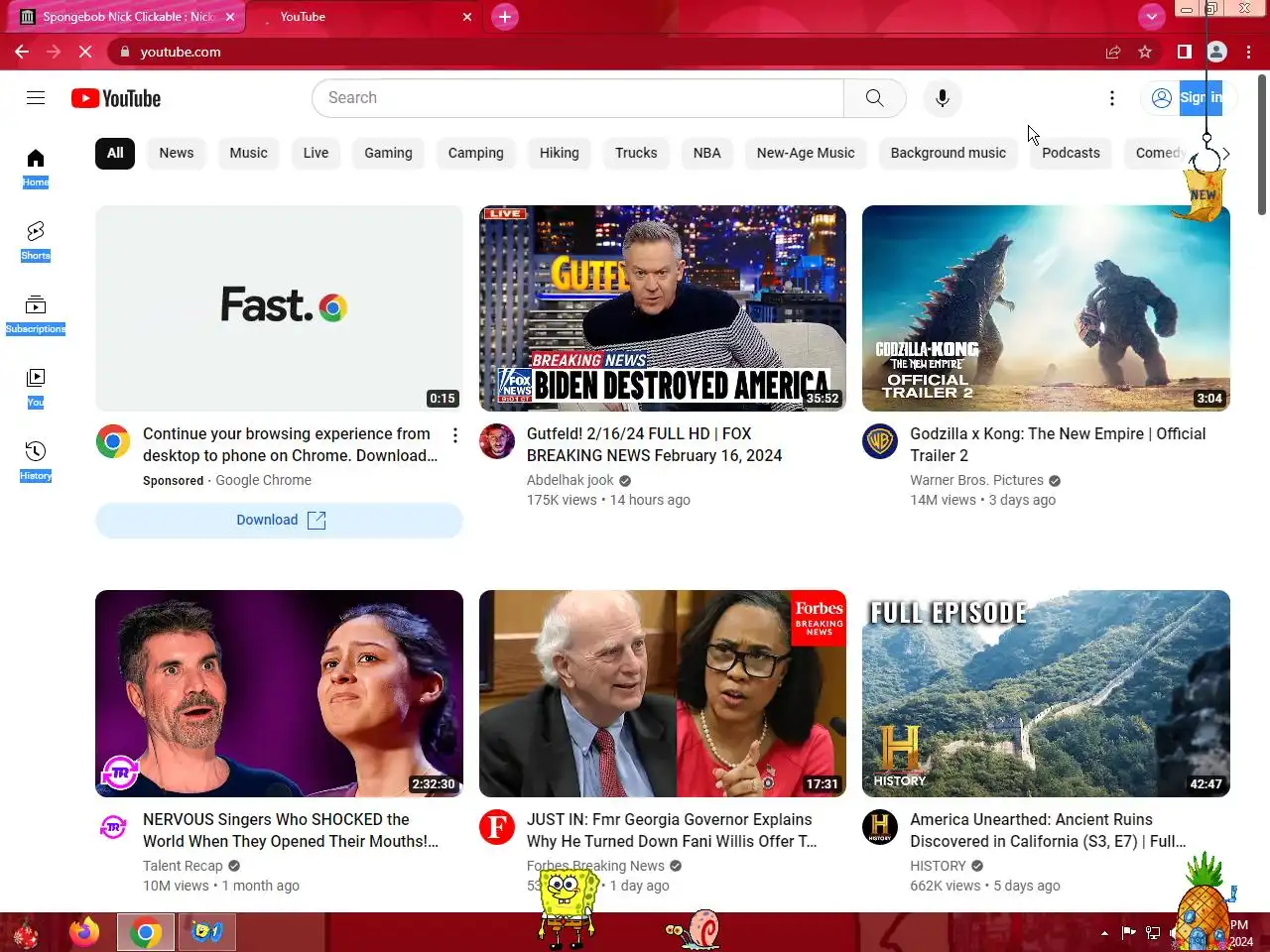
Task: Select the New-Age Music chip
Action: click(x=806, y=153)
